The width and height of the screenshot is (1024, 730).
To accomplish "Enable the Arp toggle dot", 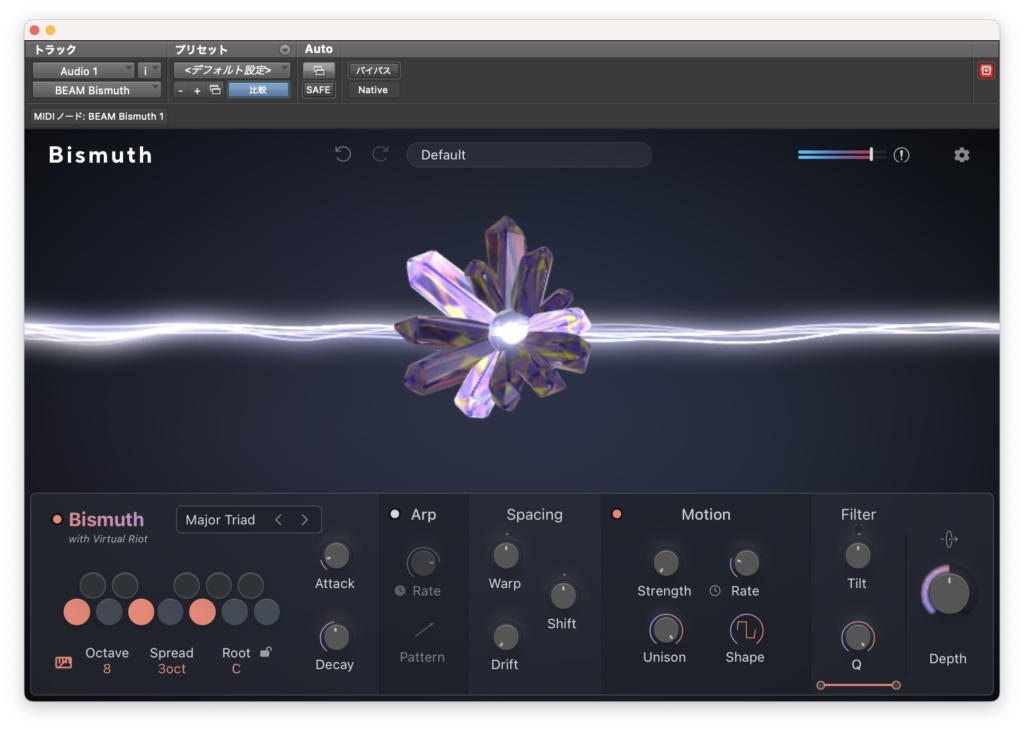I will click(394, 514).
